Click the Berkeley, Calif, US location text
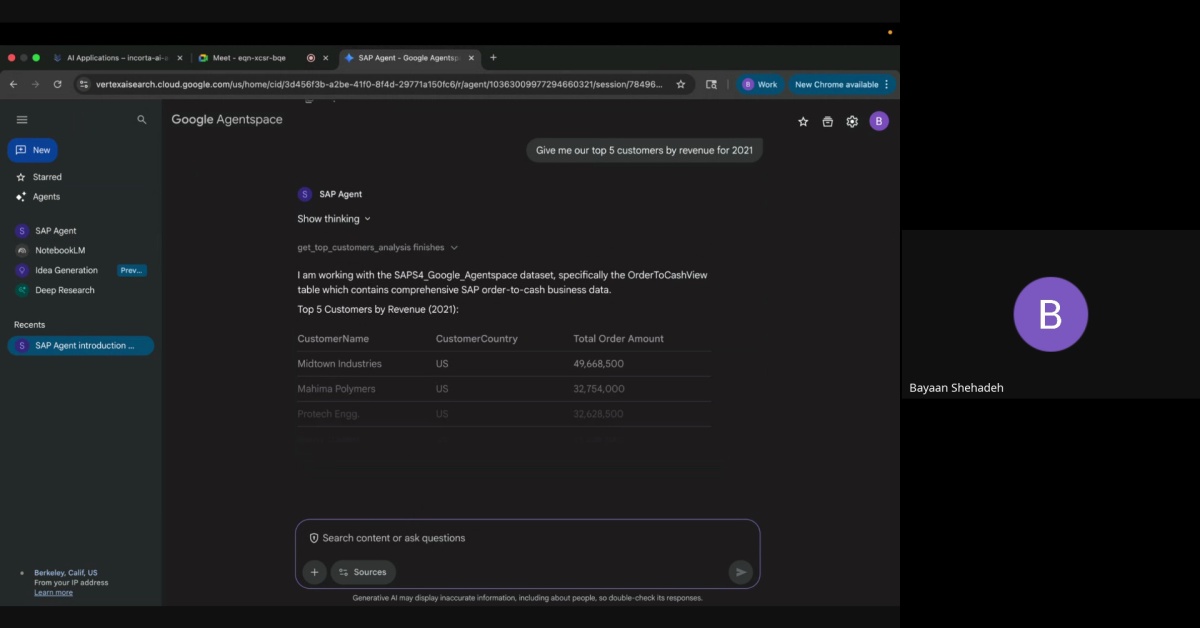The image size is (1200, 628). pyautogui.click(x=66, y=573)
